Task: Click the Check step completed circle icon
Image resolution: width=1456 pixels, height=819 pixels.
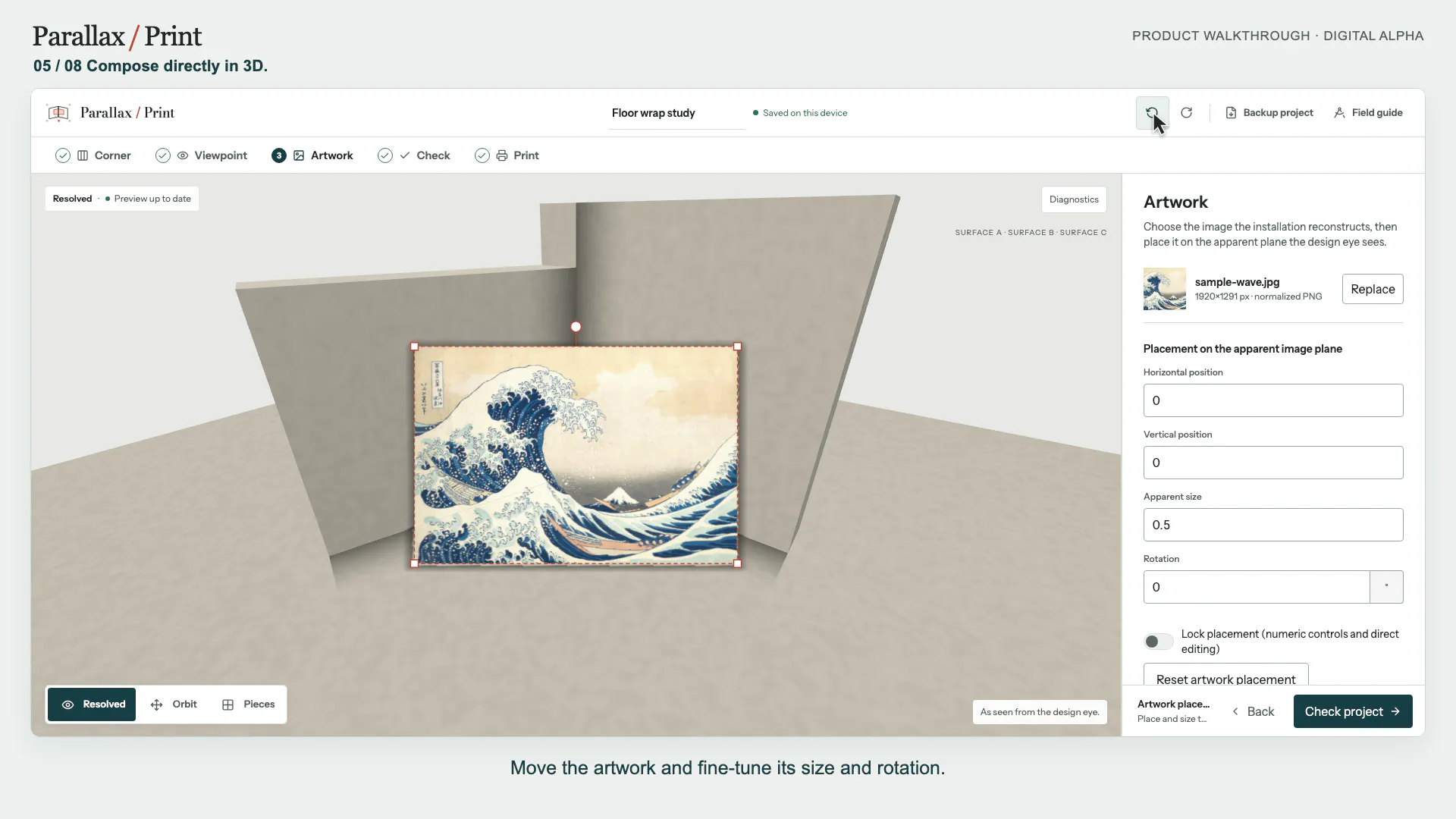Action: (x=385, y=155)
